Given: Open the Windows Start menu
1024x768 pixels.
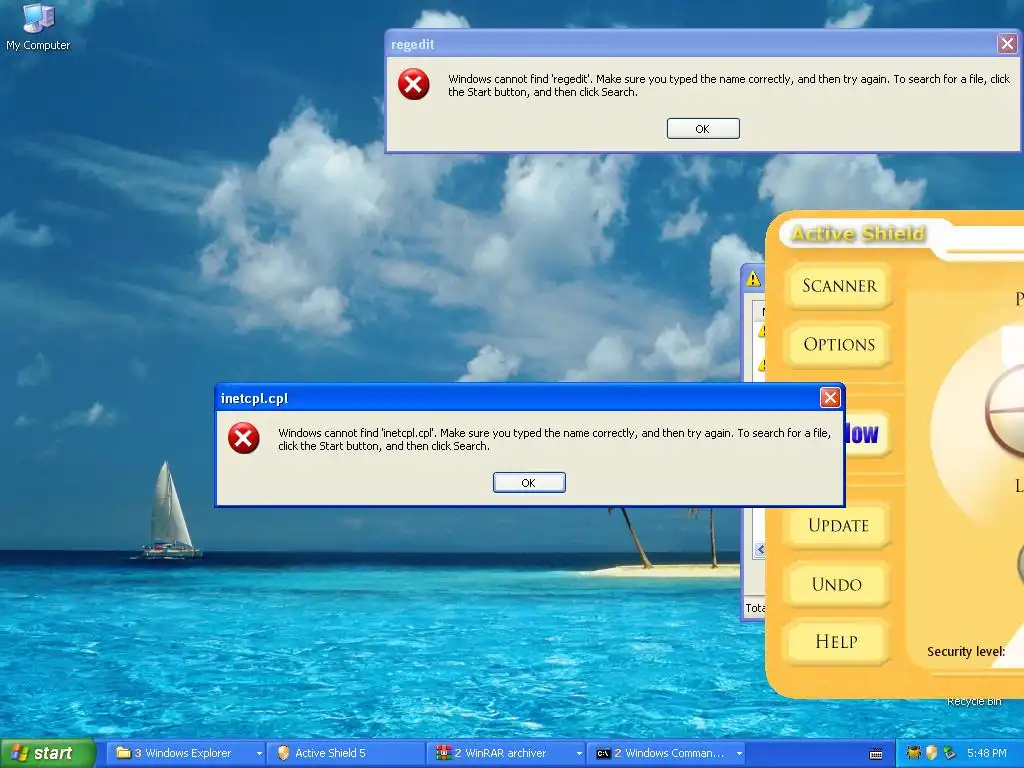Looking at the screenshot, I should pos(47,754).
